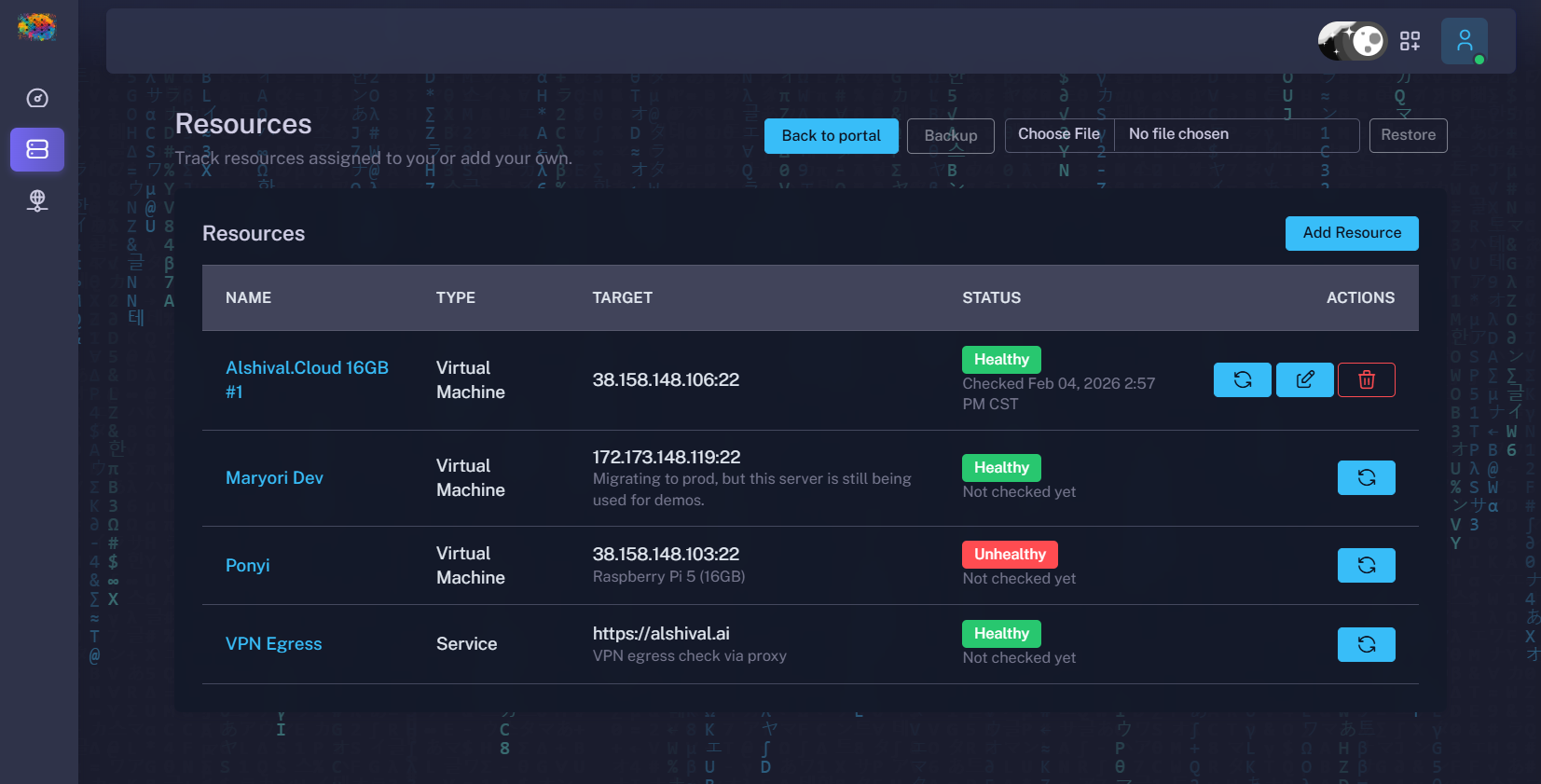Toggle the dark/light theme switch

pyautogui.click(x=1353, y=41)
